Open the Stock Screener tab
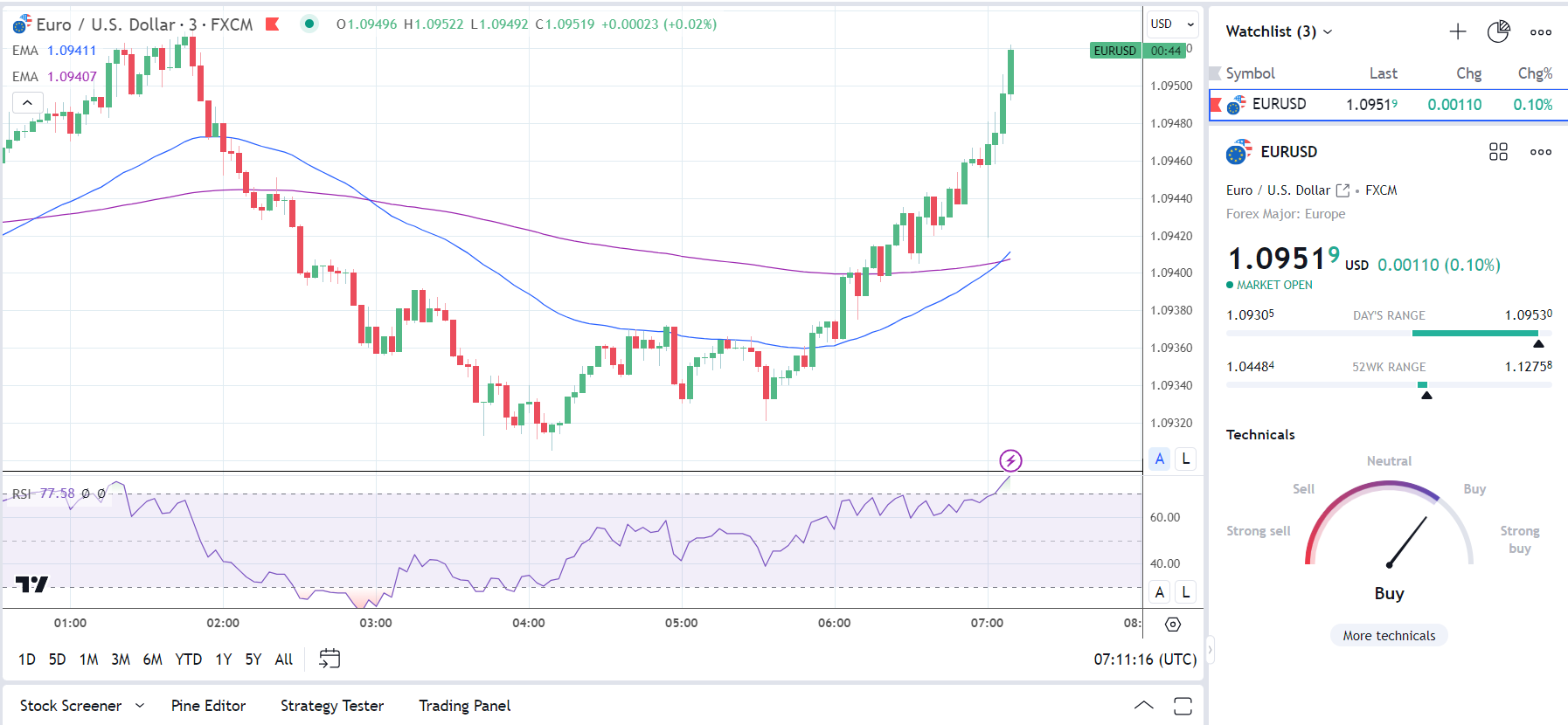Viewport: 1568px width, 725px height. pos(71,706)
